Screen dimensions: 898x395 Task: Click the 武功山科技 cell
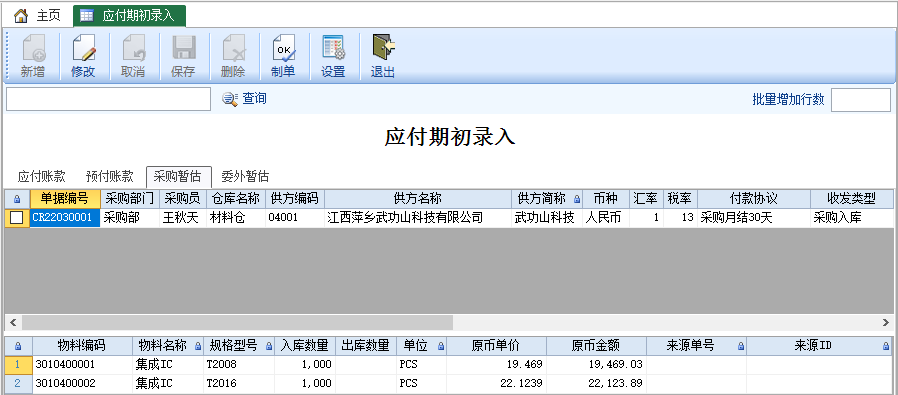(546, 218)
